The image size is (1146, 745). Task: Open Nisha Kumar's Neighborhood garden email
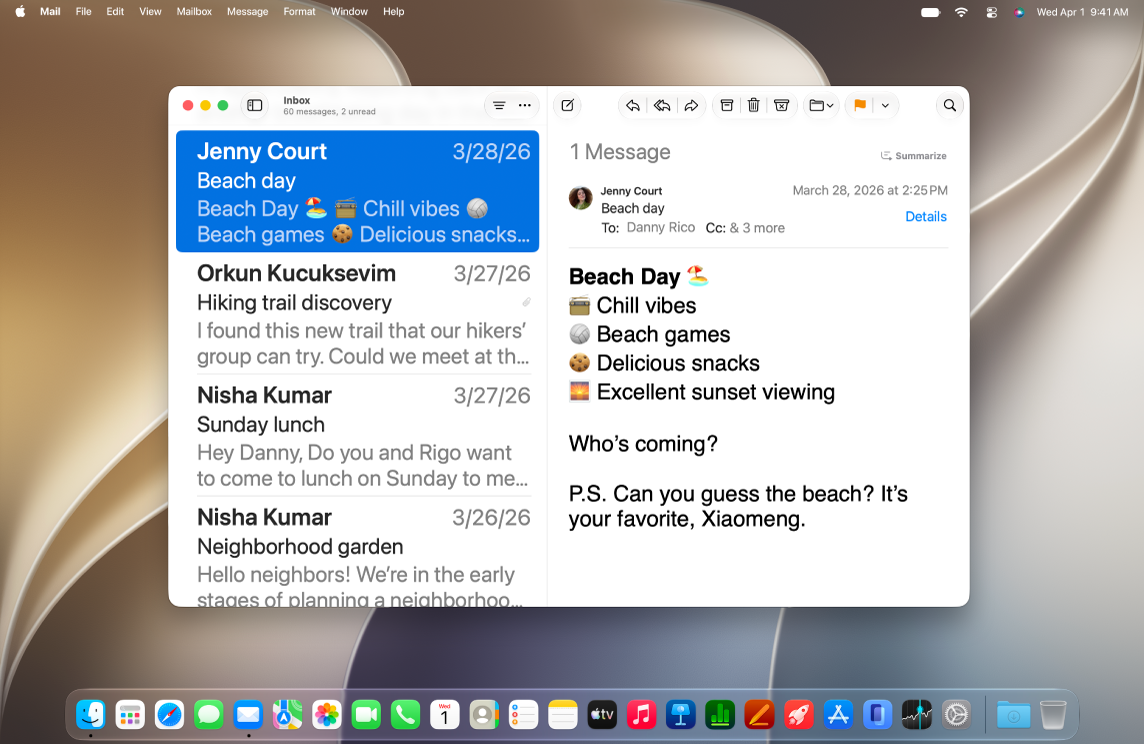(x=357, y=554)
